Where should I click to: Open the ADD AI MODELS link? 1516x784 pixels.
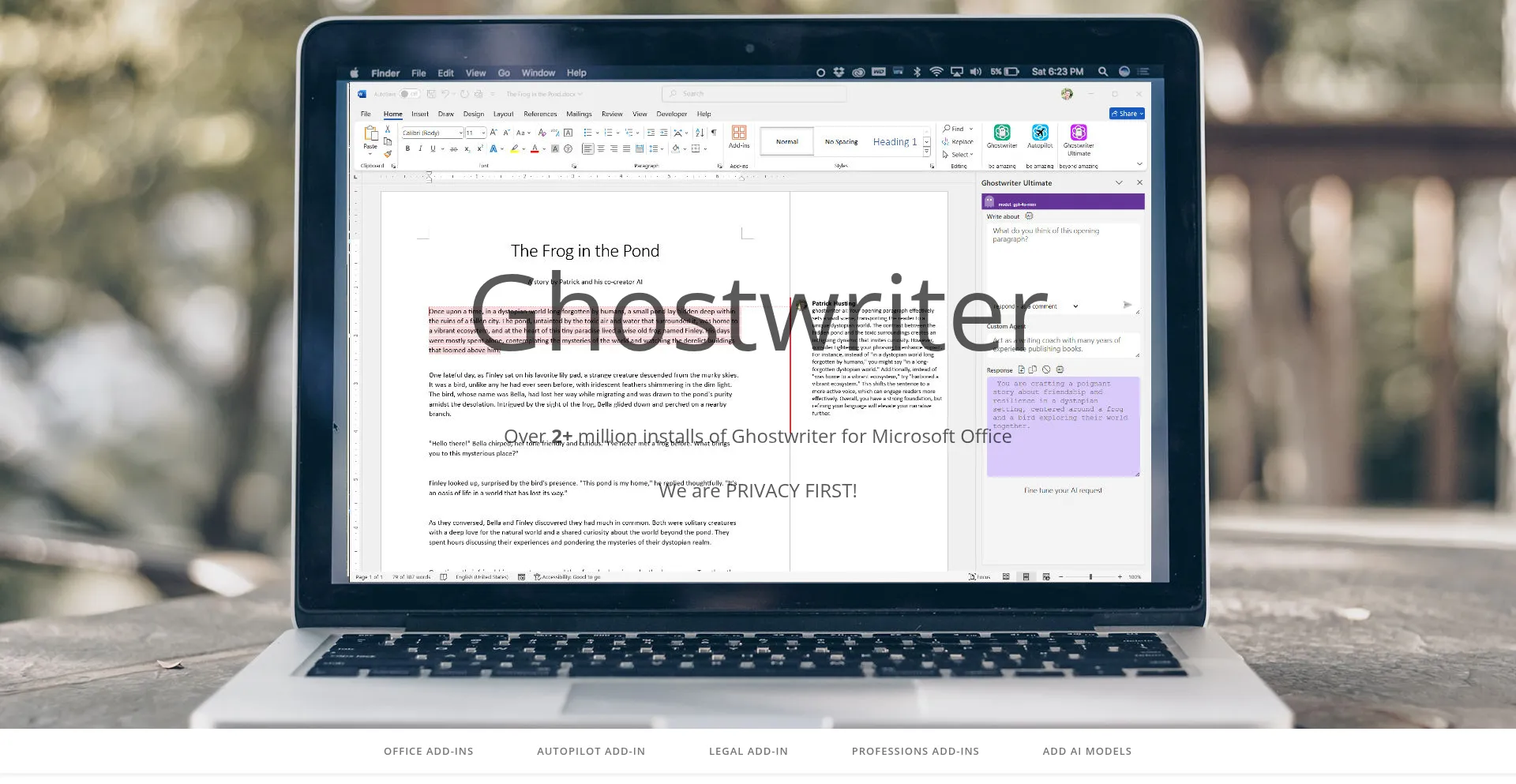tap(1087, 751)
